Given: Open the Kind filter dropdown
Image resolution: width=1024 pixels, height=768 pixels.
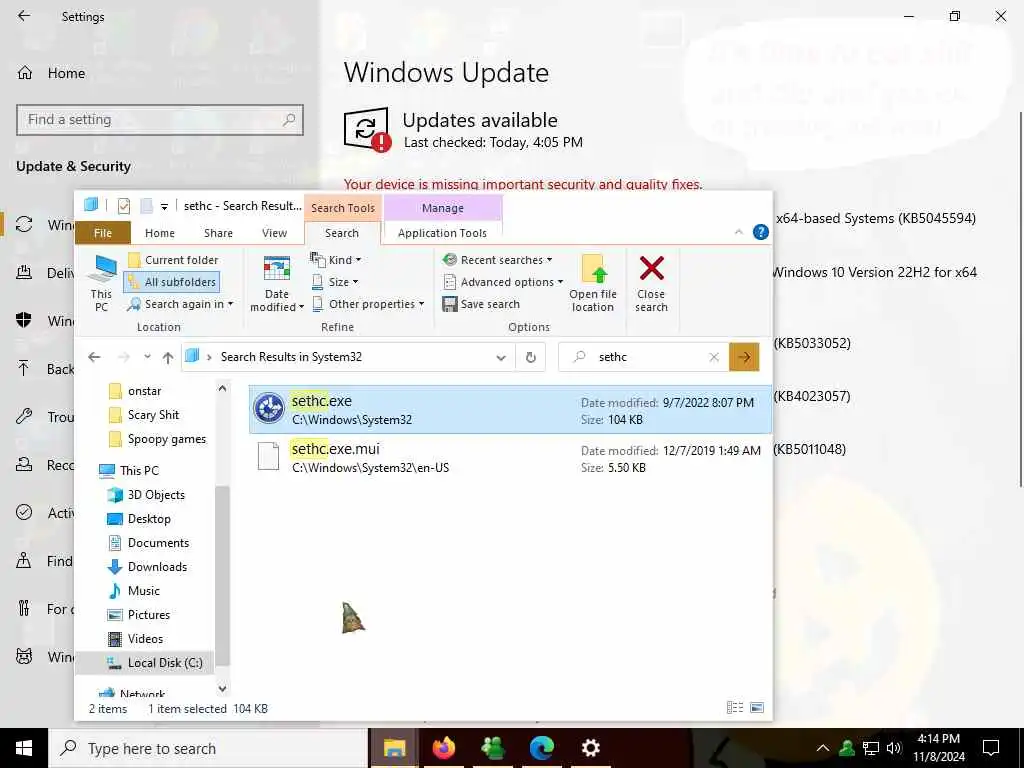Looking at the screenshot, I should 336,260.
